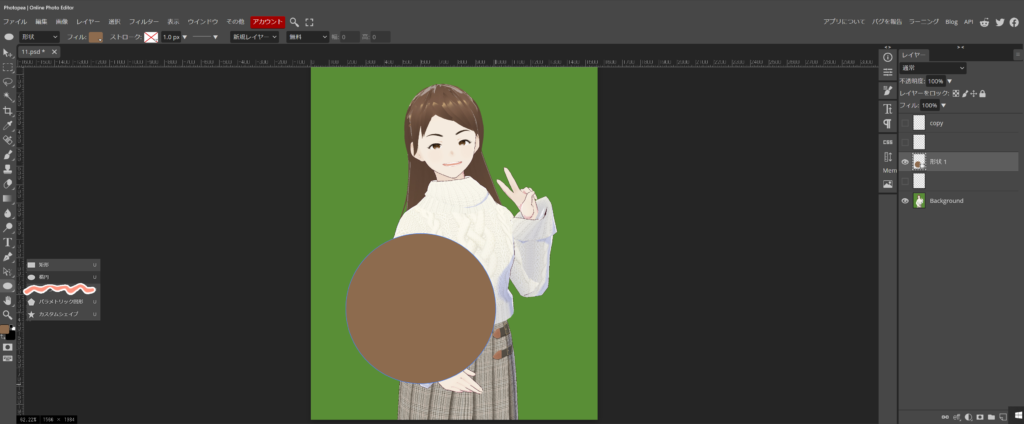
Task: Open the フィルター menu
Action: click(x=144, y=21)
